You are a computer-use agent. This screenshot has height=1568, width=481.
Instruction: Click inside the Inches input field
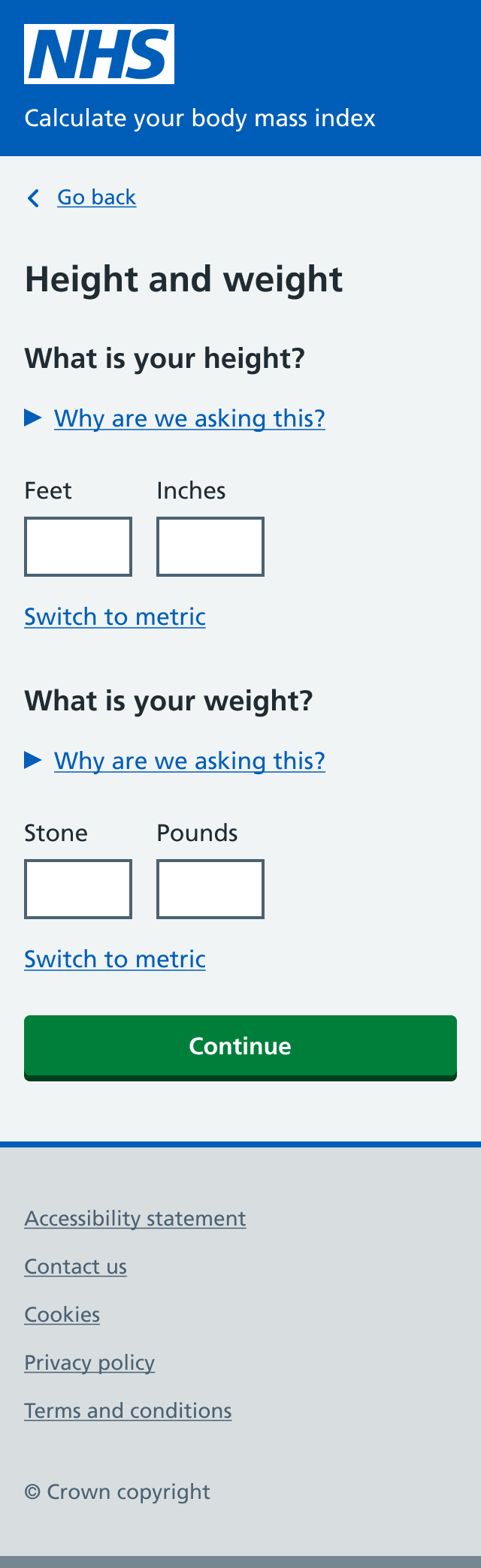pos(210,546)
